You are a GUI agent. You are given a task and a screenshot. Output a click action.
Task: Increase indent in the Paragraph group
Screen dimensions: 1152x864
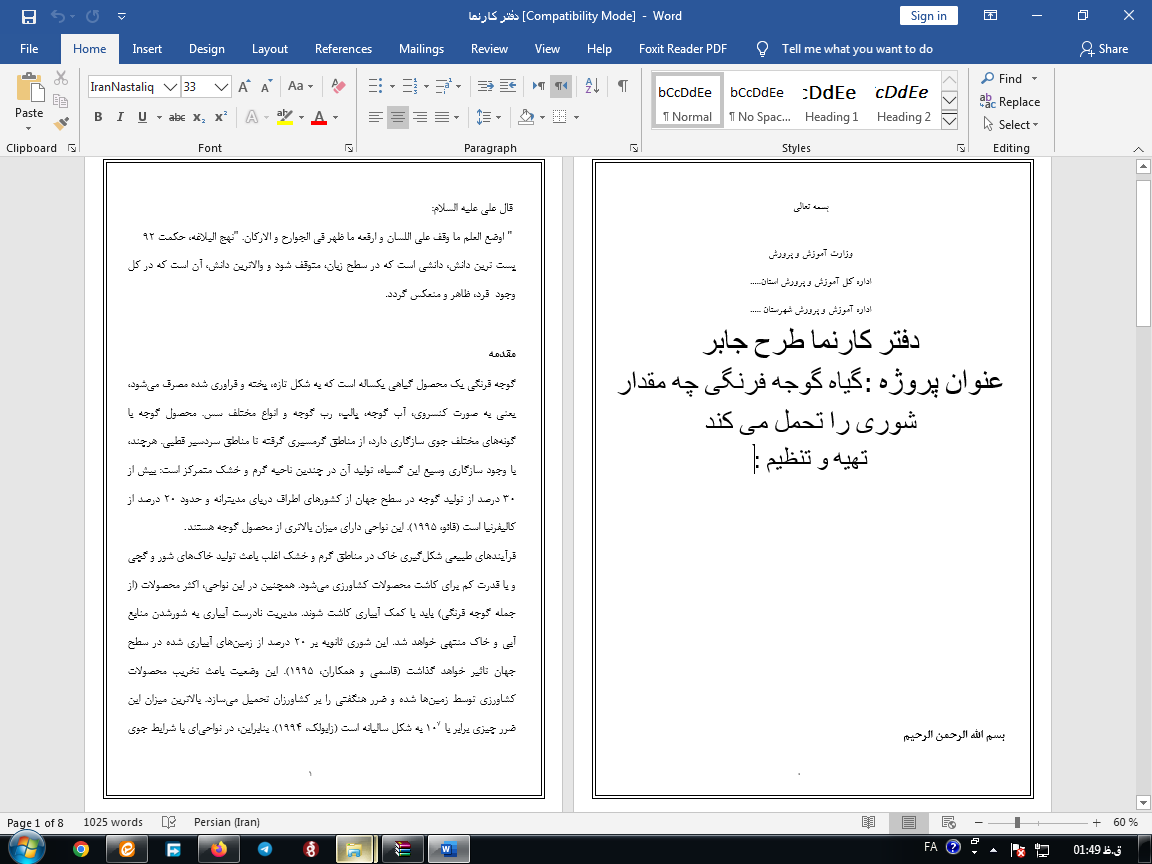509,86
